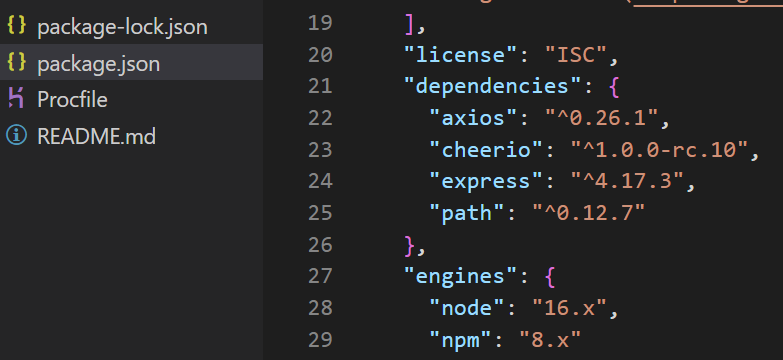Click the "8.x" npm version value

tap(551, 340)
